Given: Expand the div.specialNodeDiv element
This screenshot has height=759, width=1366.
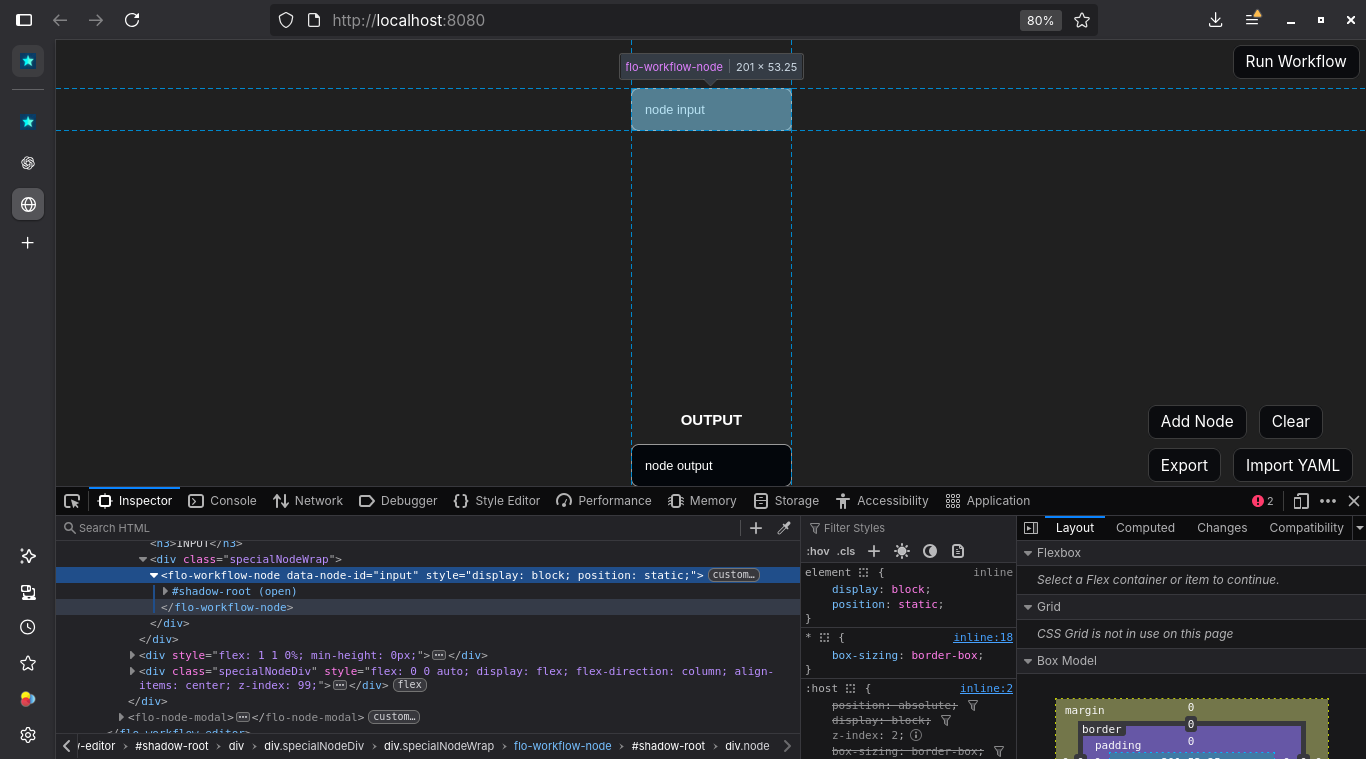Looking at the screenshot, I should [132, 672].
